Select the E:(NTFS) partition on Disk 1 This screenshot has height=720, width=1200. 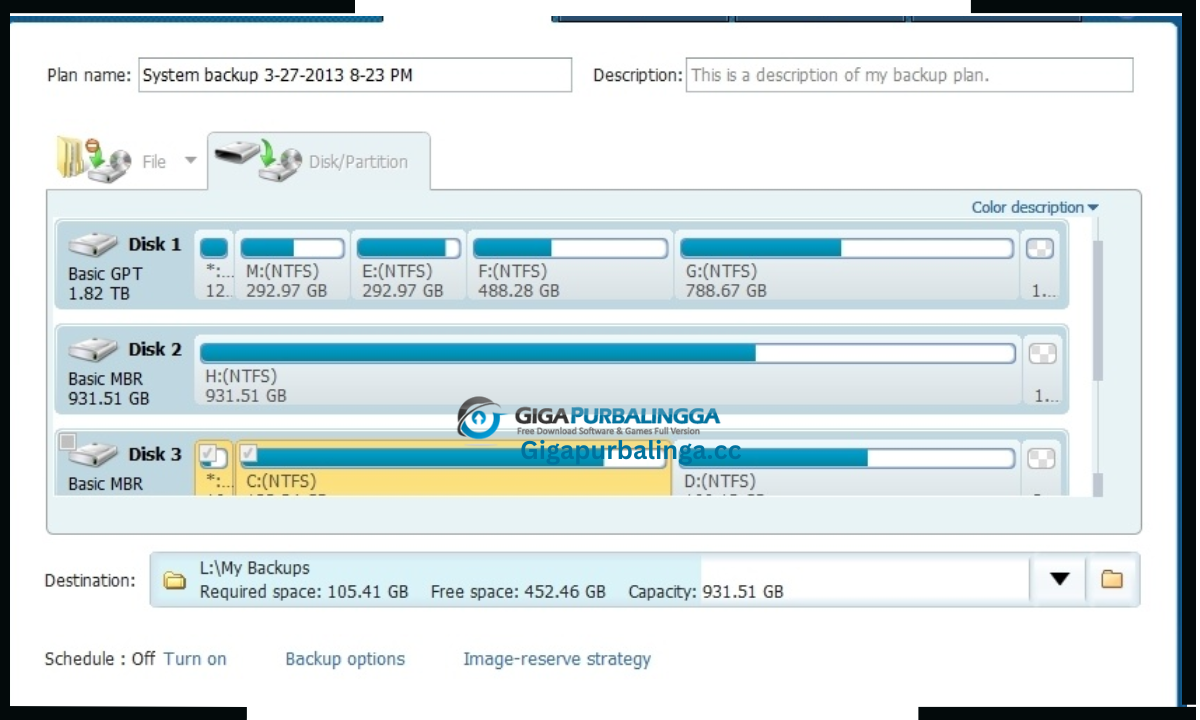point(408,265)
